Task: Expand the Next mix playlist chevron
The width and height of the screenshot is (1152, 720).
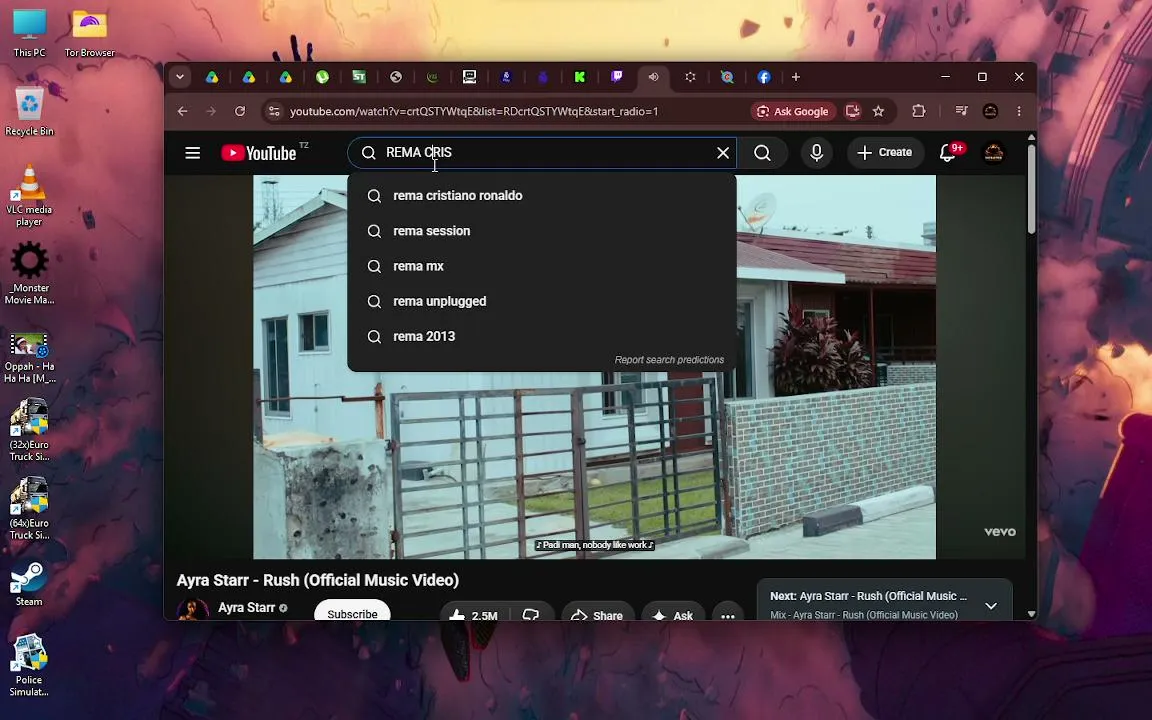Action: click(x=991, y=606)
